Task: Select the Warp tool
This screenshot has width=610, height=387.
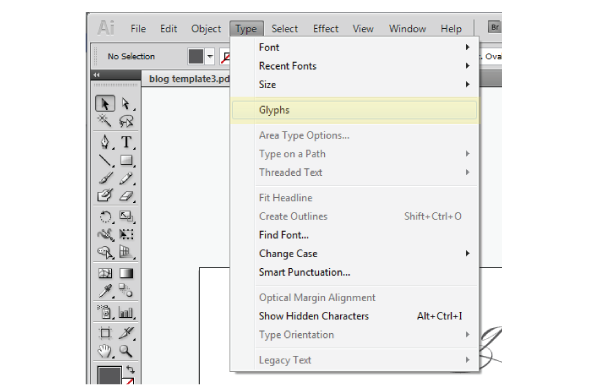Action: (105, 235)
